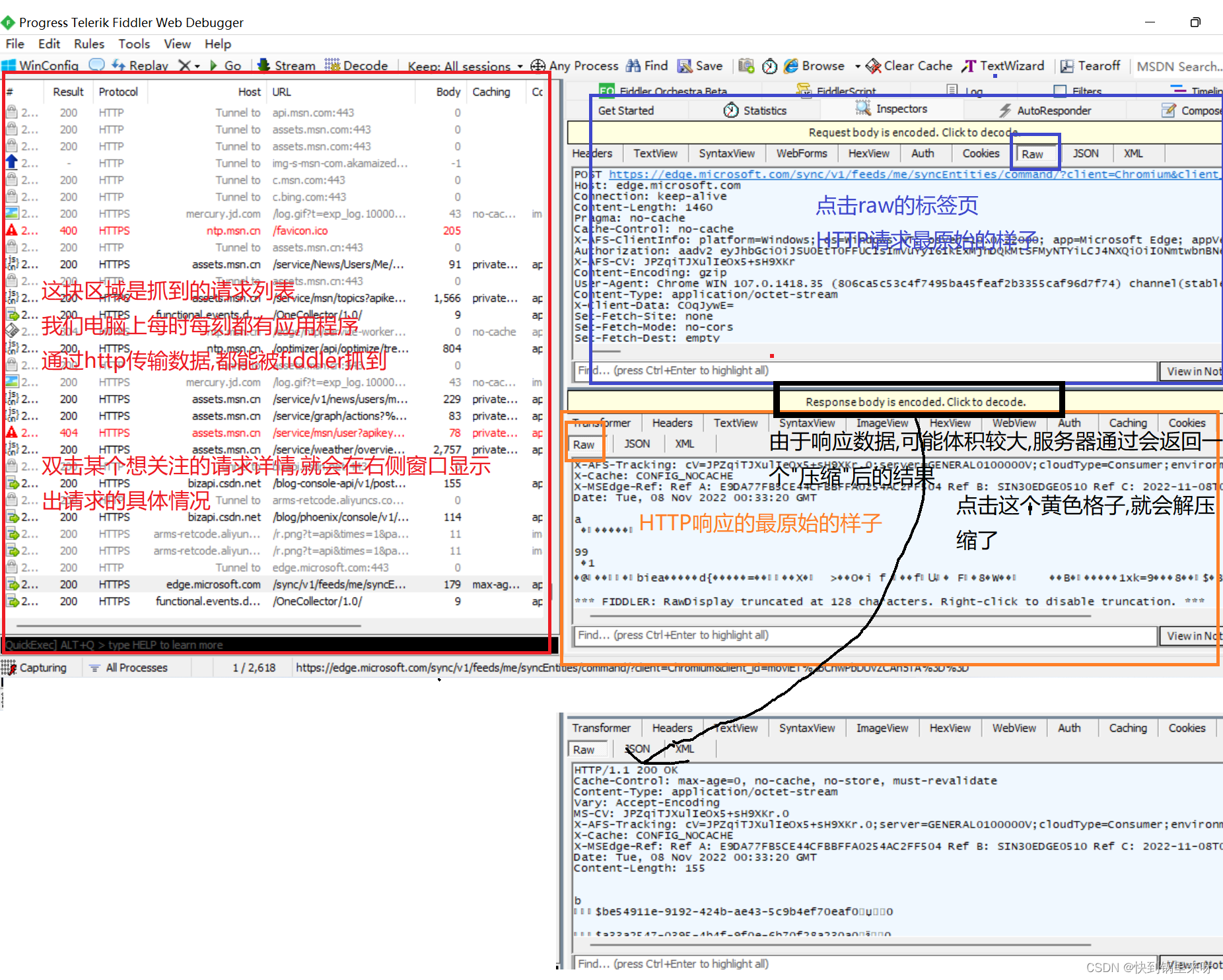The width and height of the screenshot is (1223, 980).
Task: Click the session list horizontal scrollbar
Action: point(189,625)
